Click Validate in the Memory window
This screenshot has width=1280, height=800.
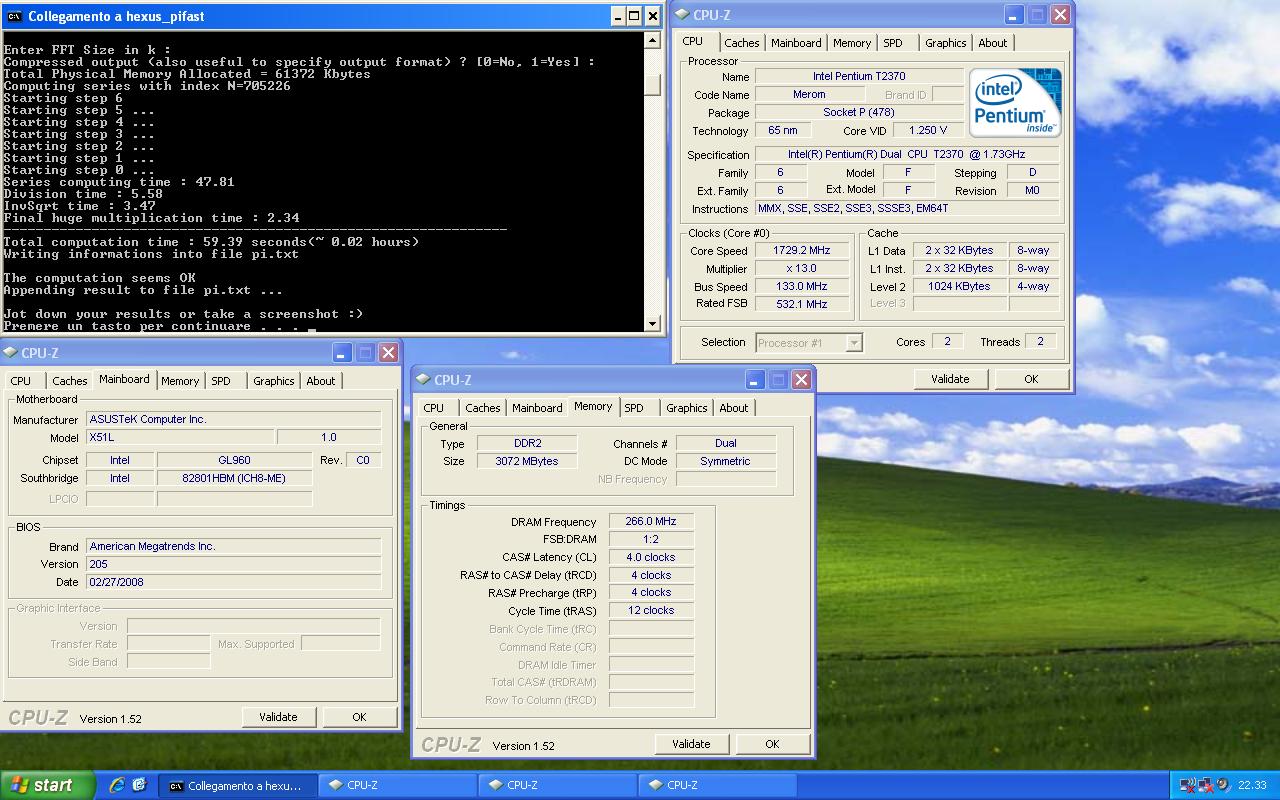[691, 744]
